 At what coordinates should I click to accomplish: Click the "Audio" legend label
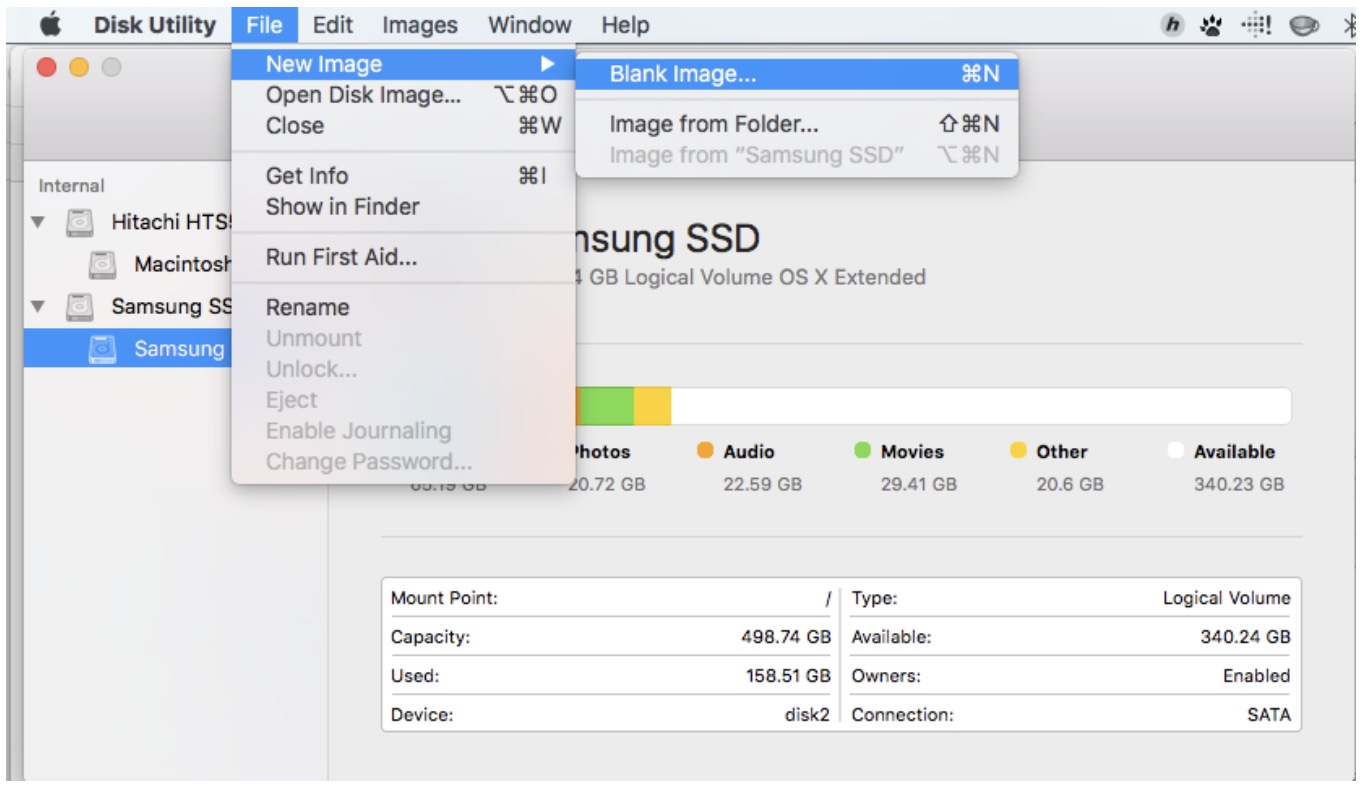(749, 452)
